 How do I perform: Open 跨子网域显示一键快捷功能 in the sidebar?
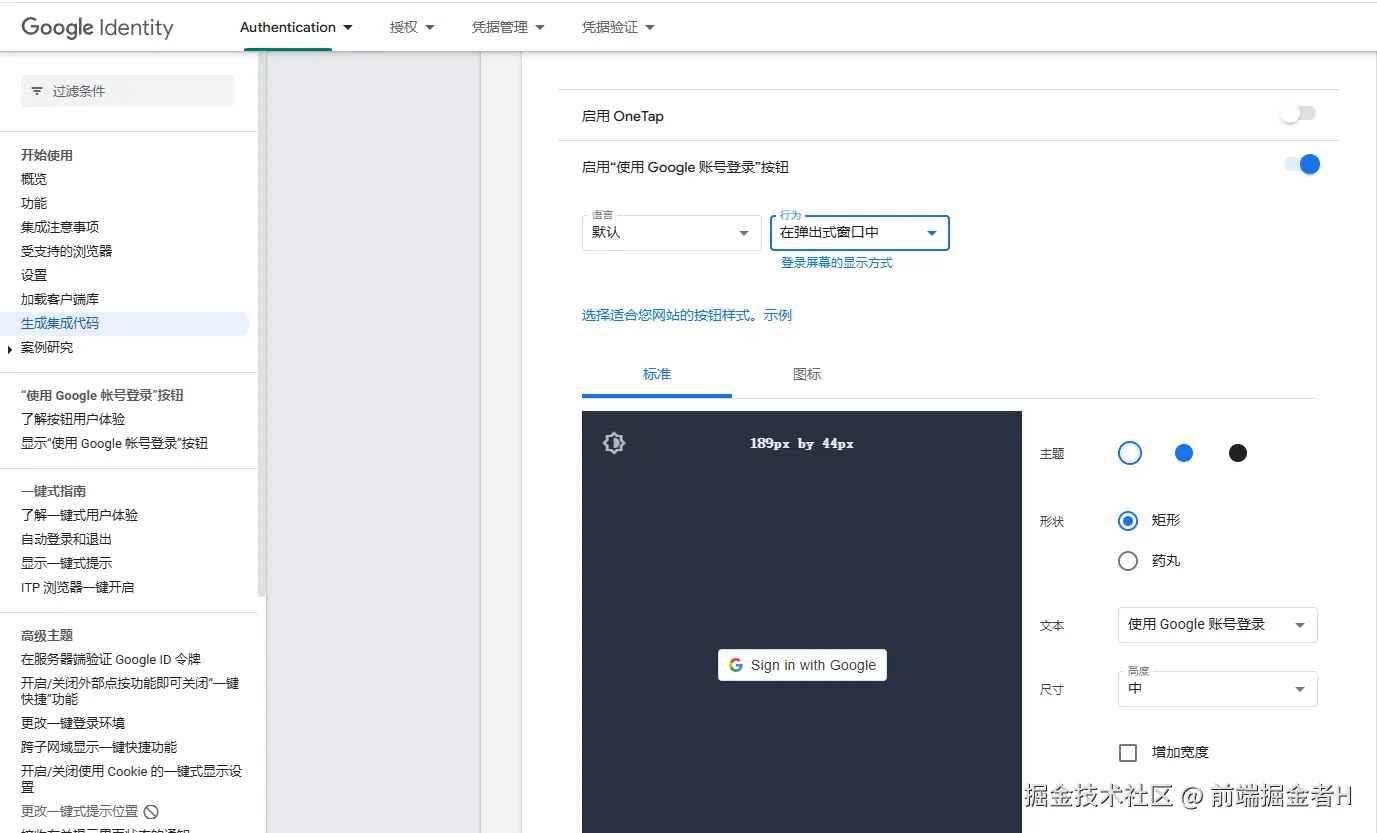click(x=99, y=747)
